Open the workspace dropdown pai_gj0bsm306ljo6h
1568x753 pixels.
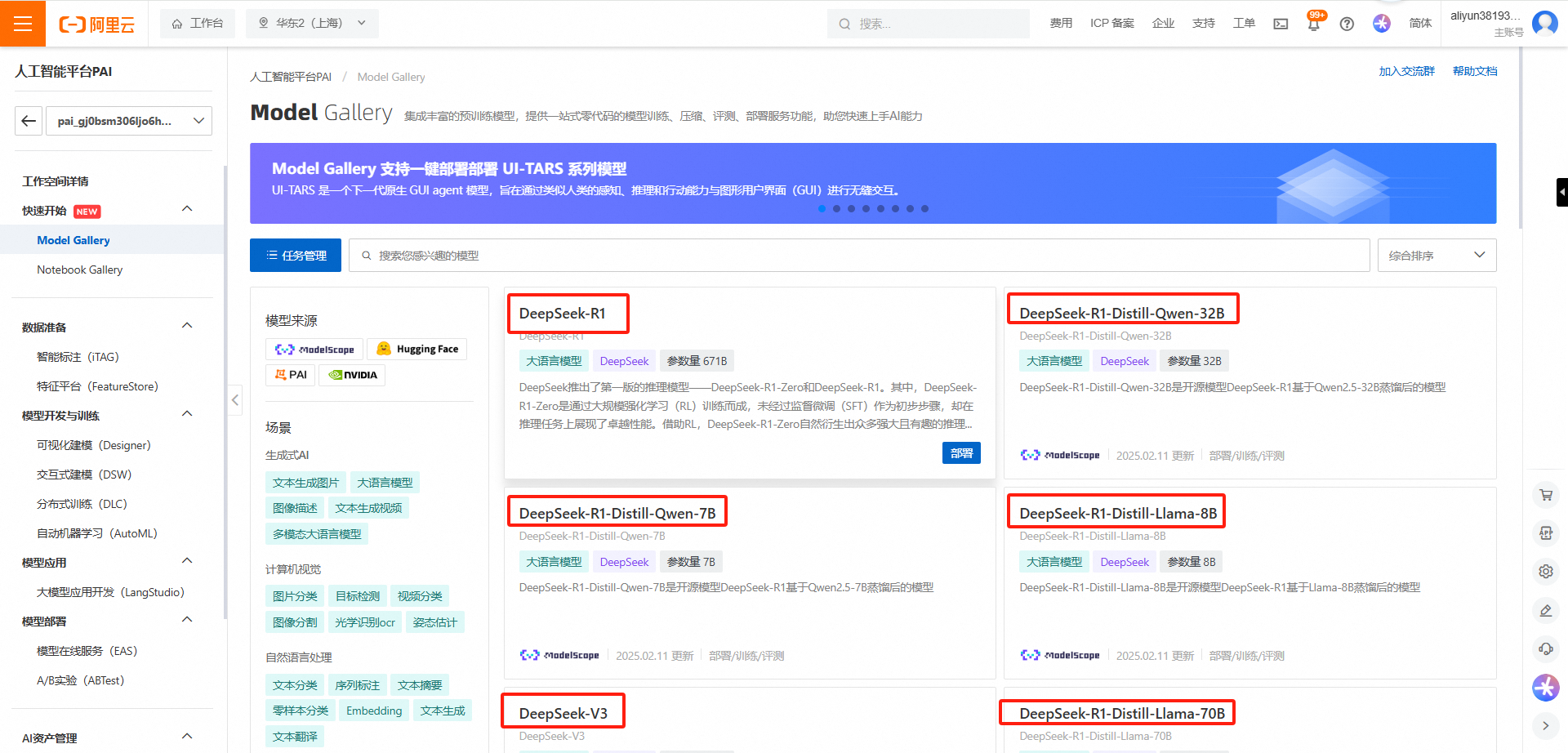tap(129, 121)
